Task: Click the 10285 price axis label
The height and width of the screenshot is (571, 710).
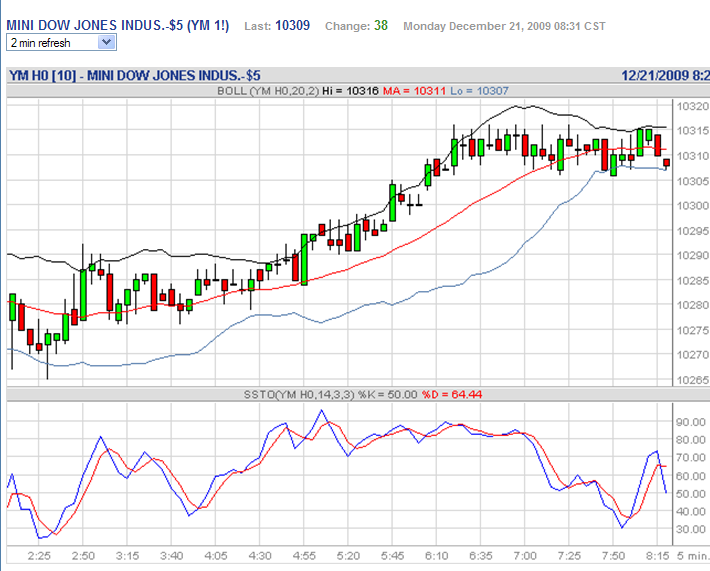Action: 692,281
